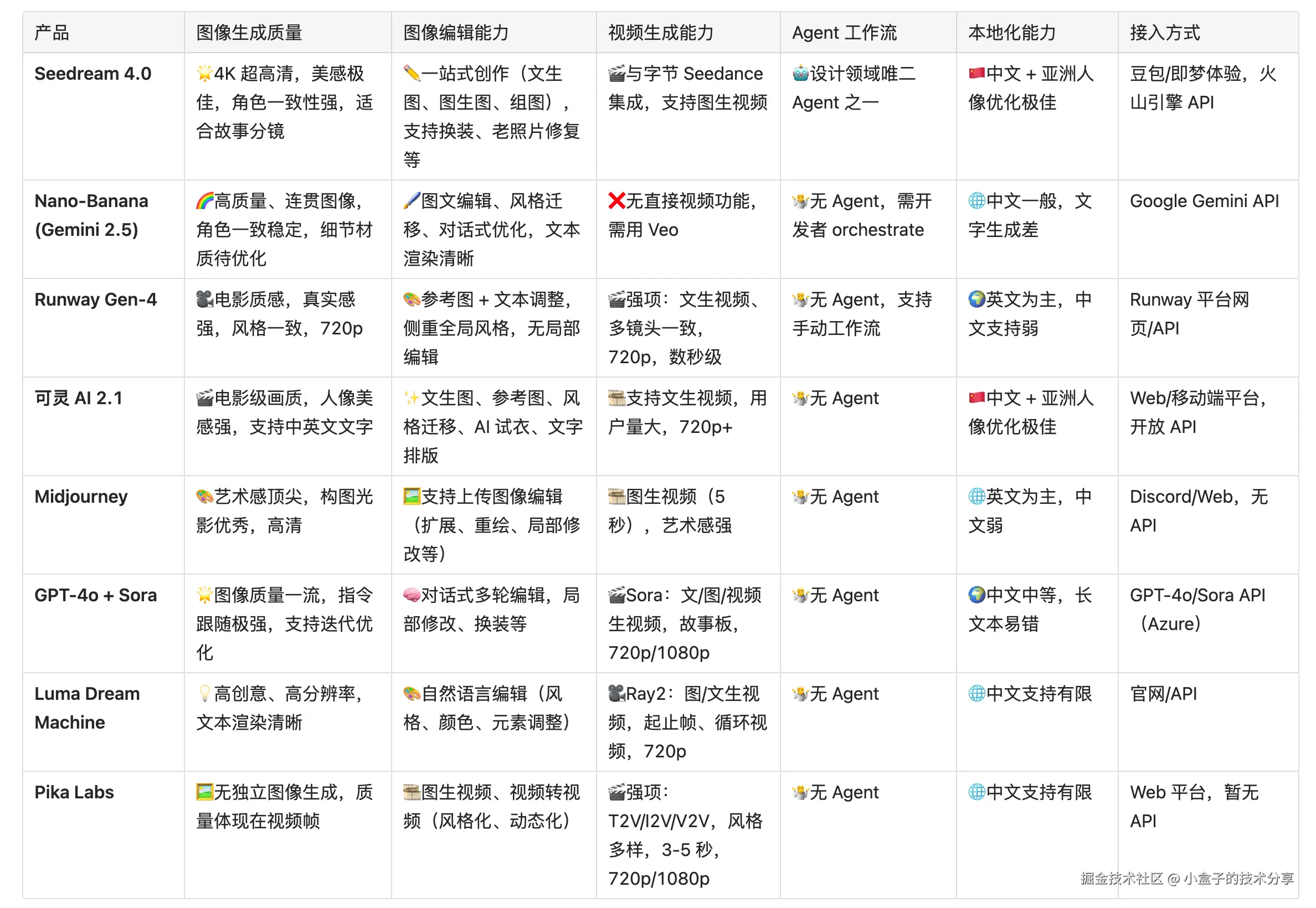Click the robot emoji in Seedream Agent cell
Screen dimensions: 1316x908
click(800, 74)
